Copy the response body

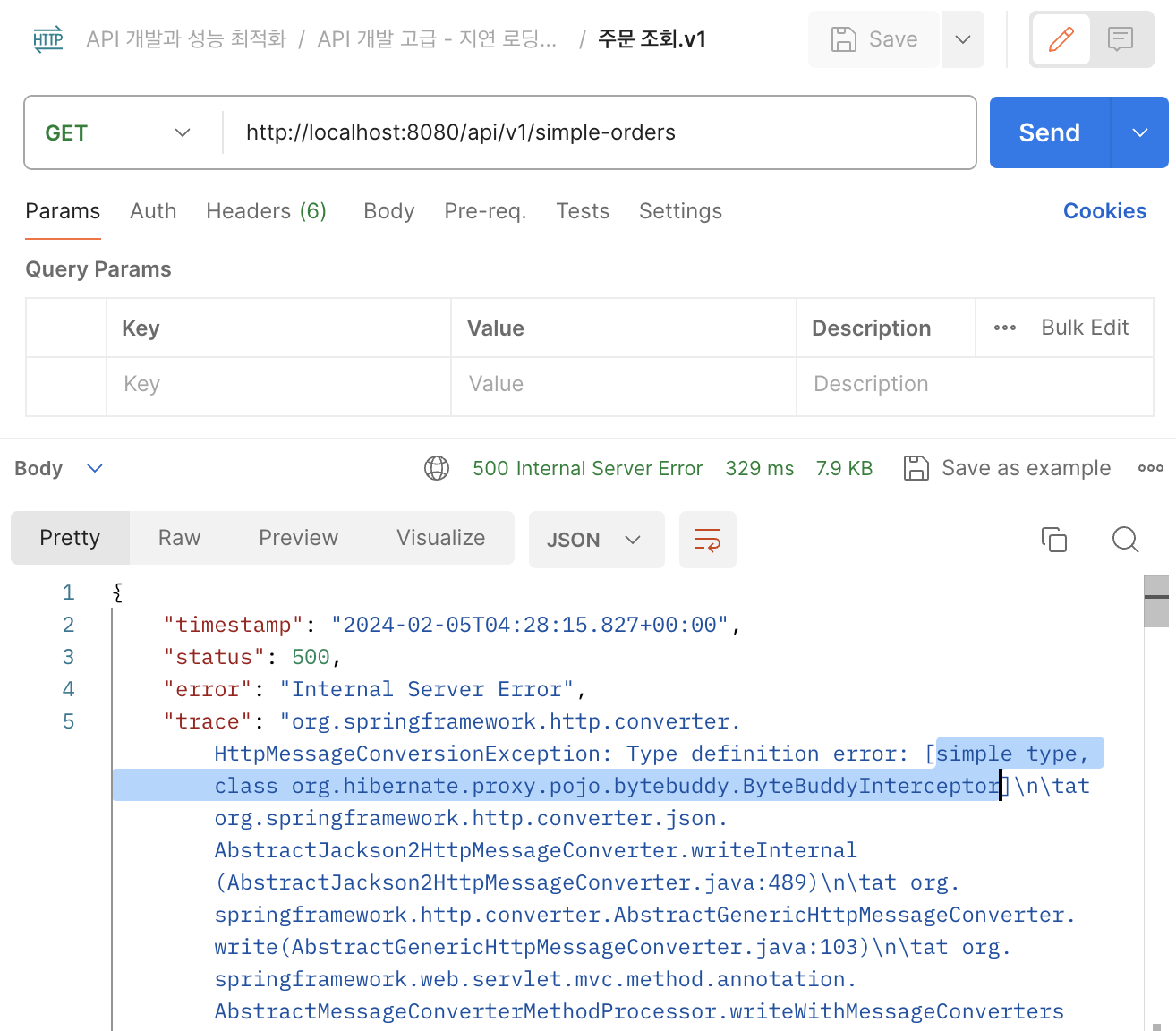1054,540
